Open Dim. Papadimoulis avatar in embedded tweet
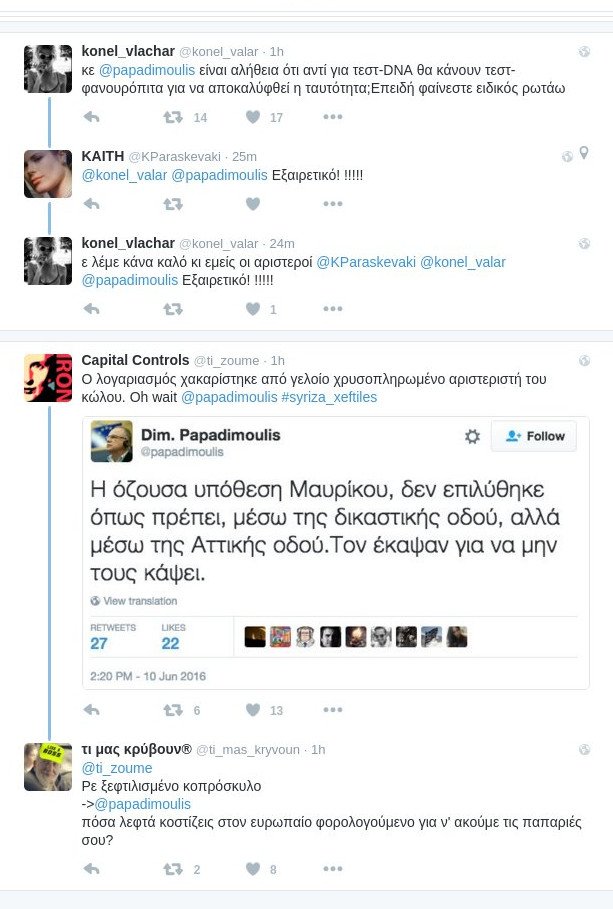 (x=112, y=441)
